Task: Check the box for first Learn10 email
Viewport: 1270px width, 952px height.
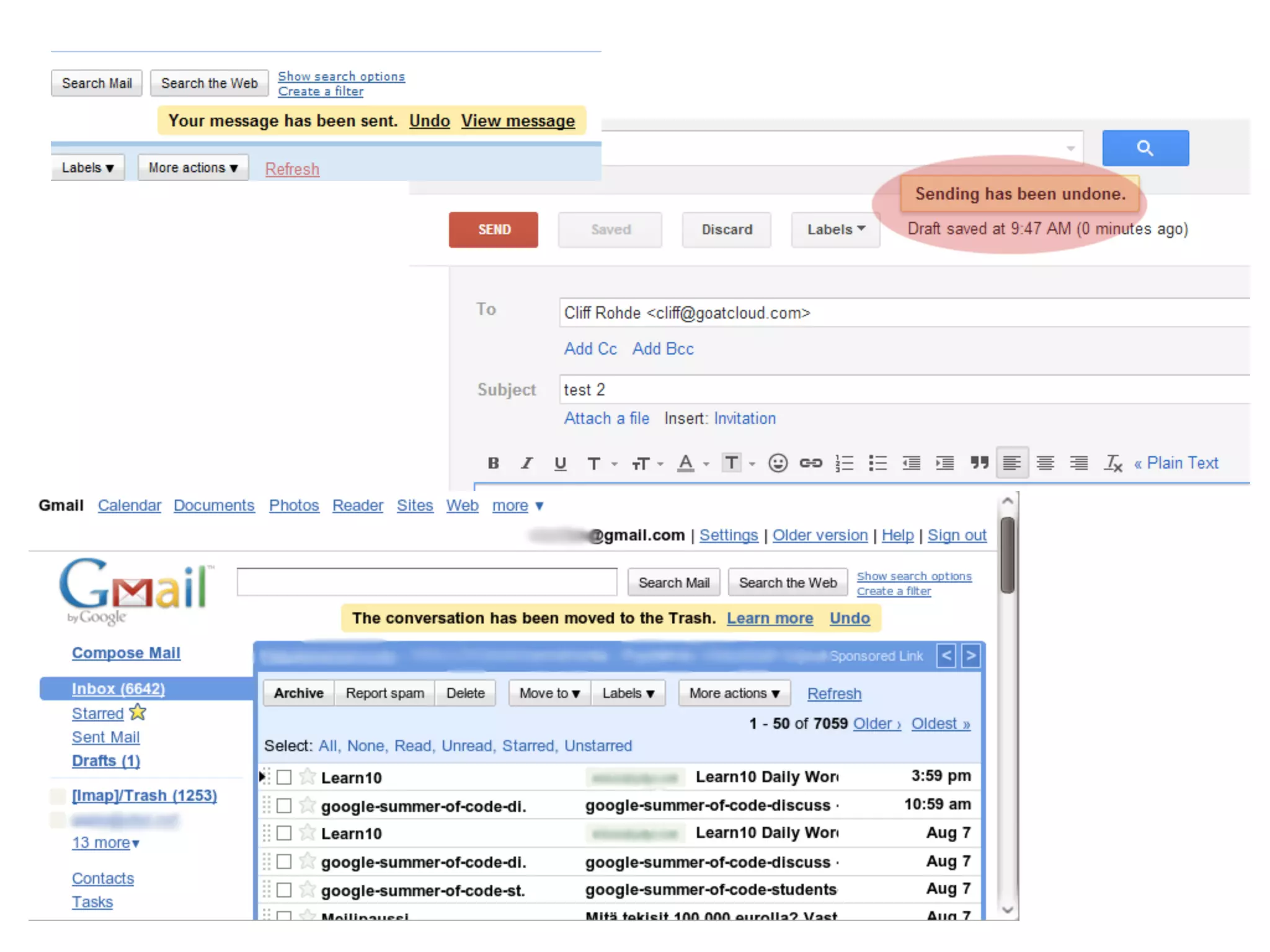Action: (x=284, y=777)
